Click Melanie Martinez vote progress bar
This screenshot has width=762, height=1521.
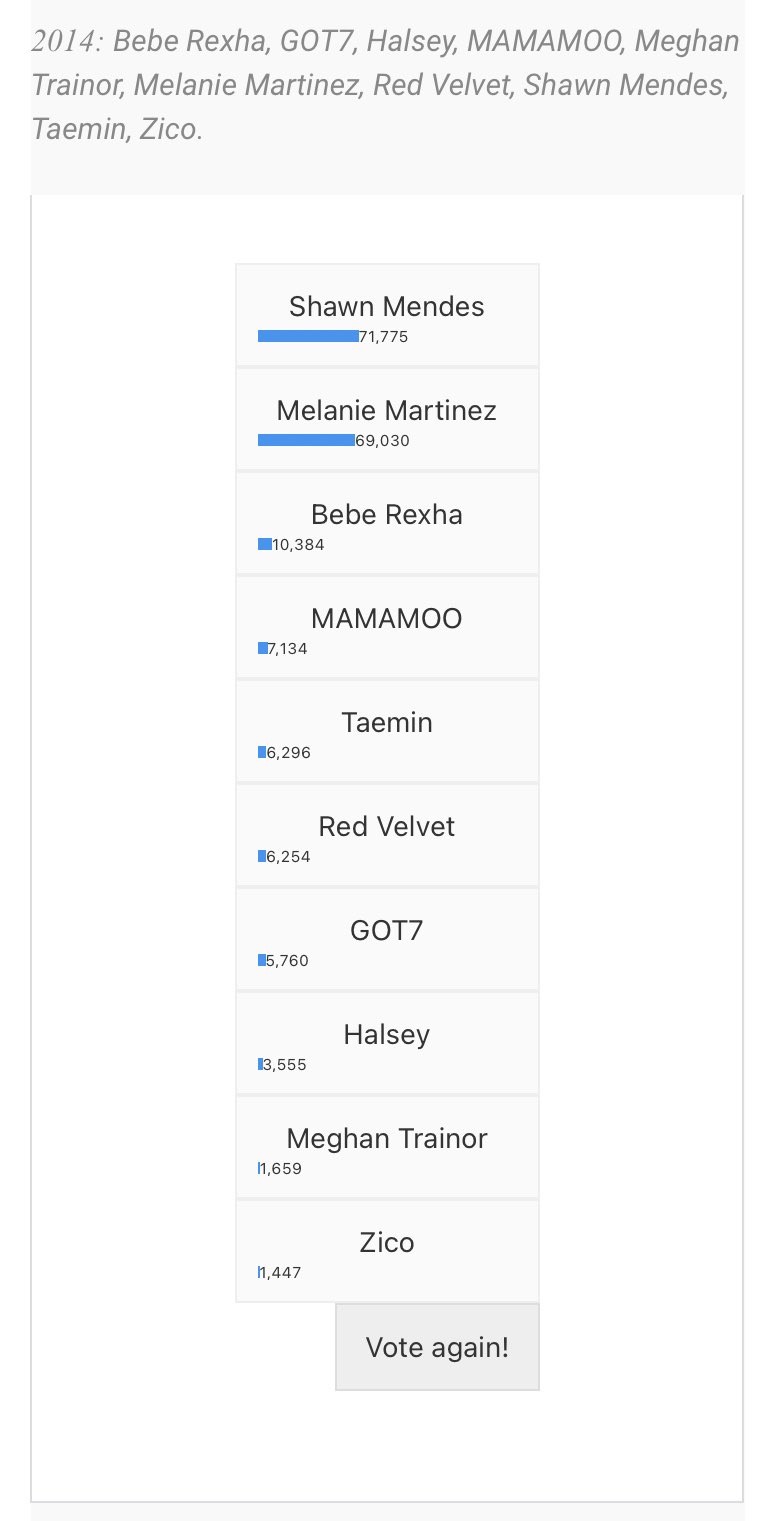[306, 440]
